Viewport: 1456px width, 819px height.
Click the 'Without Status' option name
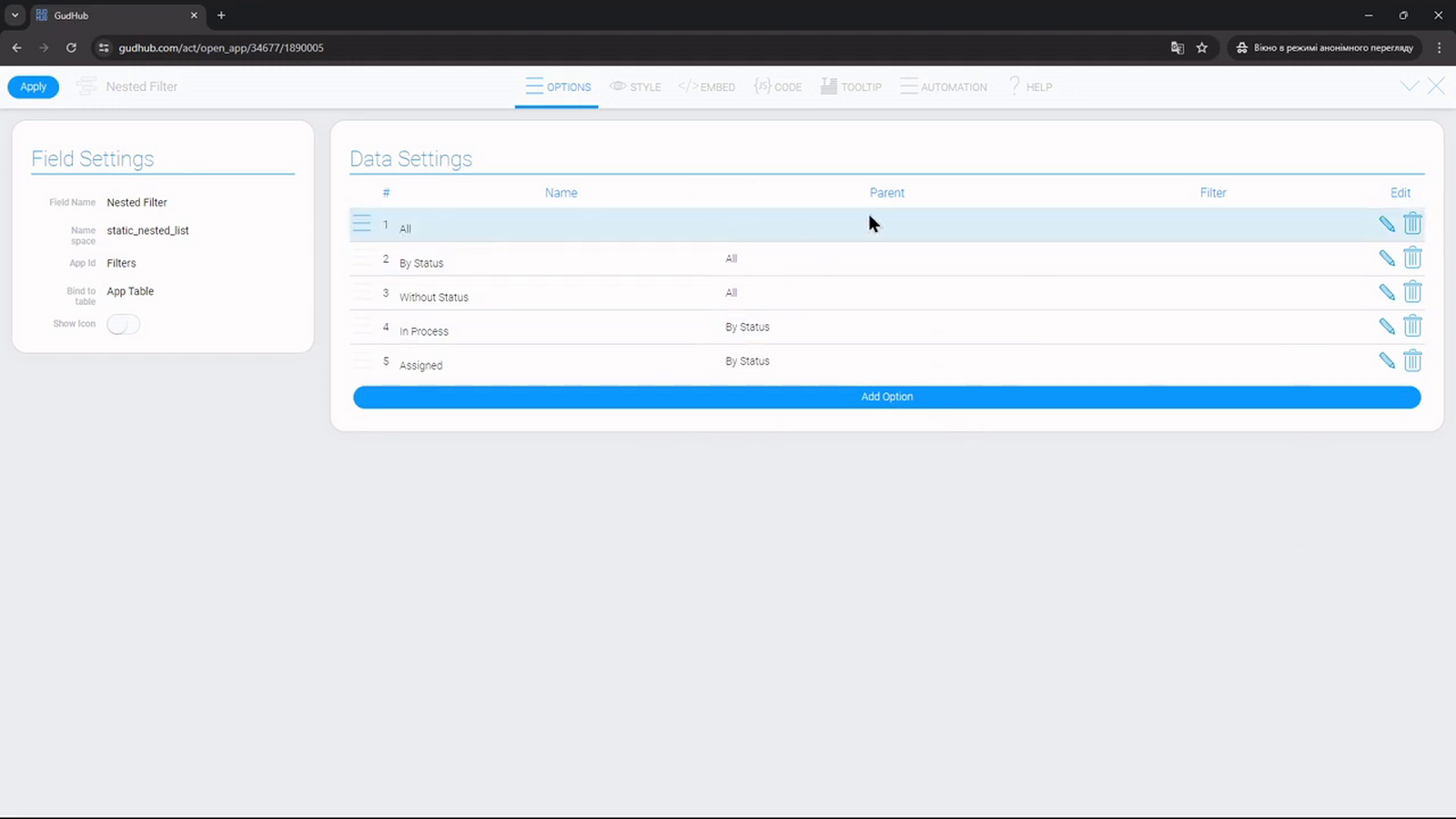[x=434, y=298]
